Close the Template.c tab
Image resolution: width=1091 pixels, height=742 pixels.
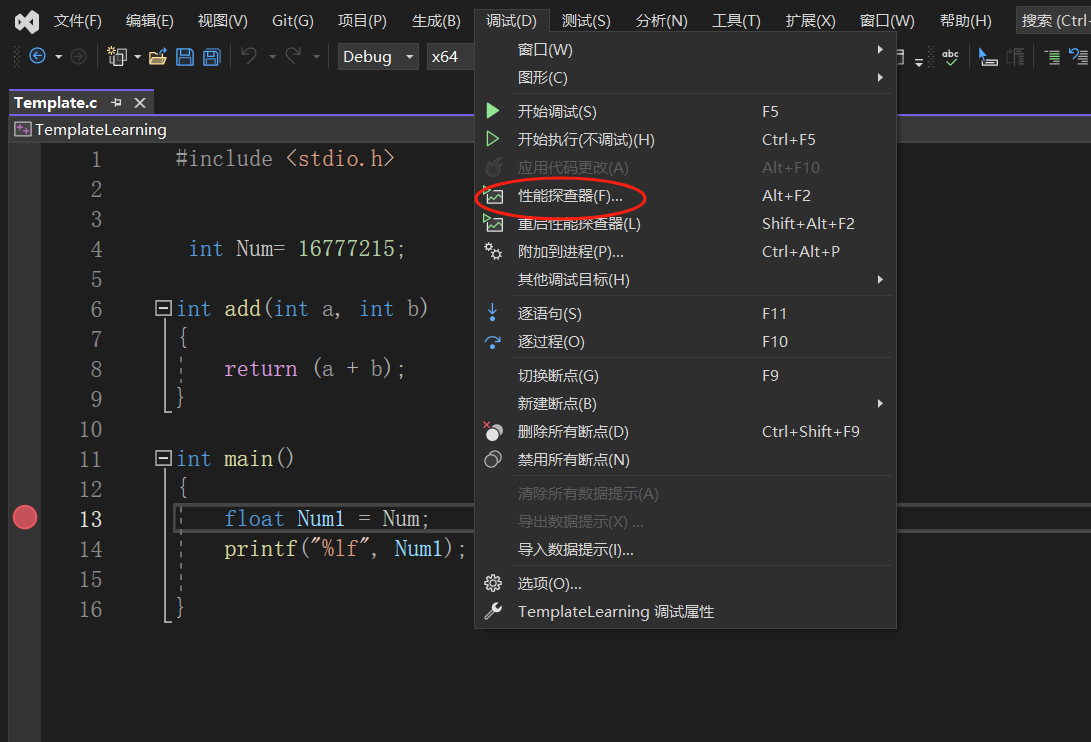click(x=140, y=103)
